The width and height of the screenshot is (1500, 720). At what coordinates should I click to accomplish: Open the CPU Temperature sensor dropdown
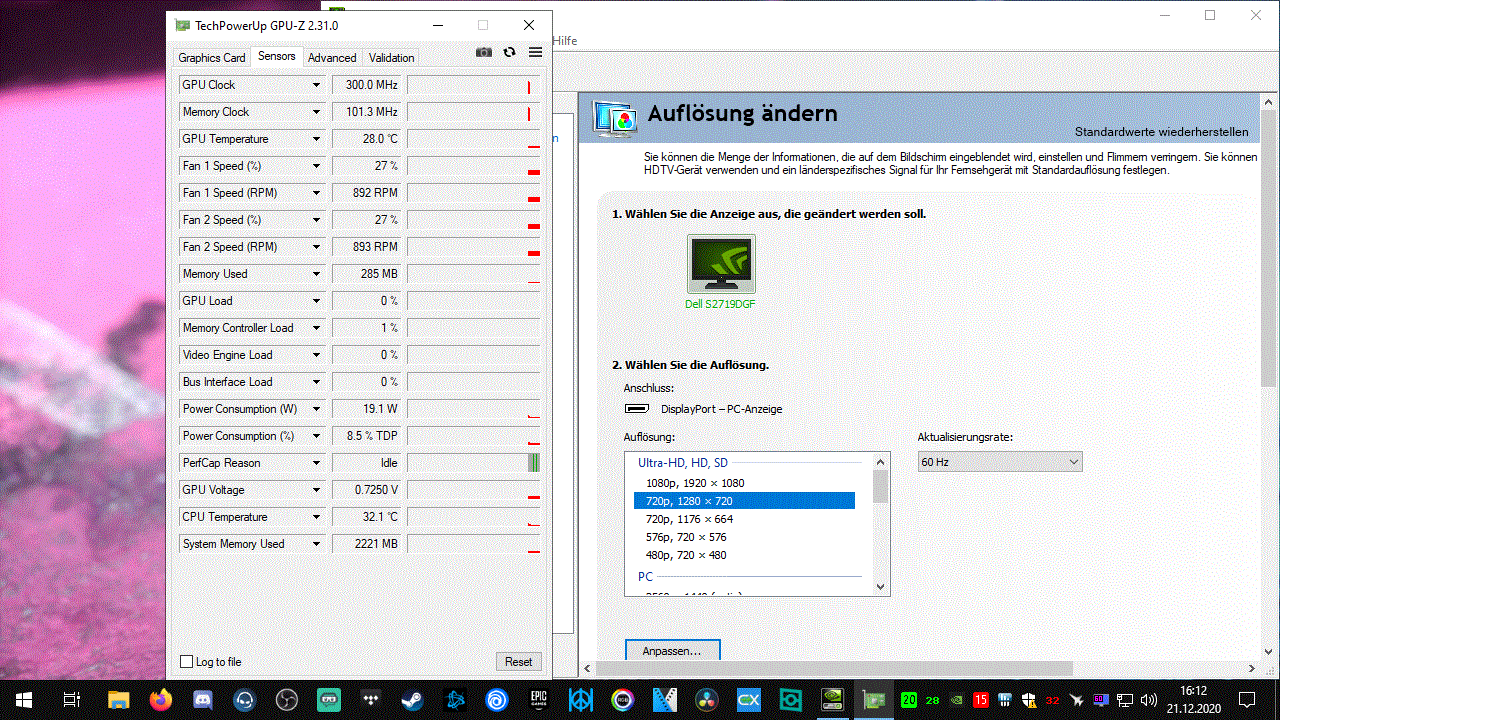click(316, 517)
